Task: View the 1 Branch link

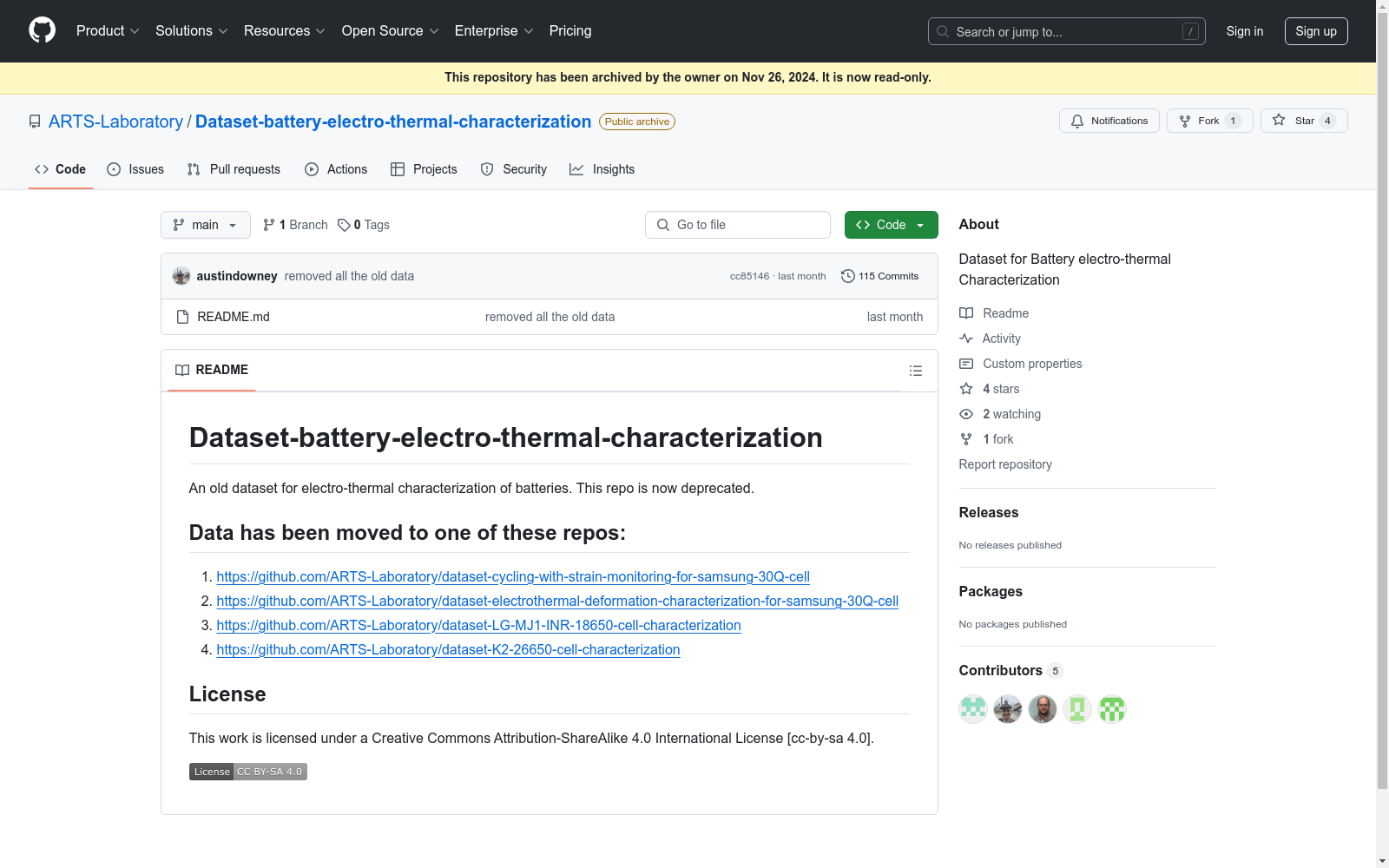Action: pos(295,225)
